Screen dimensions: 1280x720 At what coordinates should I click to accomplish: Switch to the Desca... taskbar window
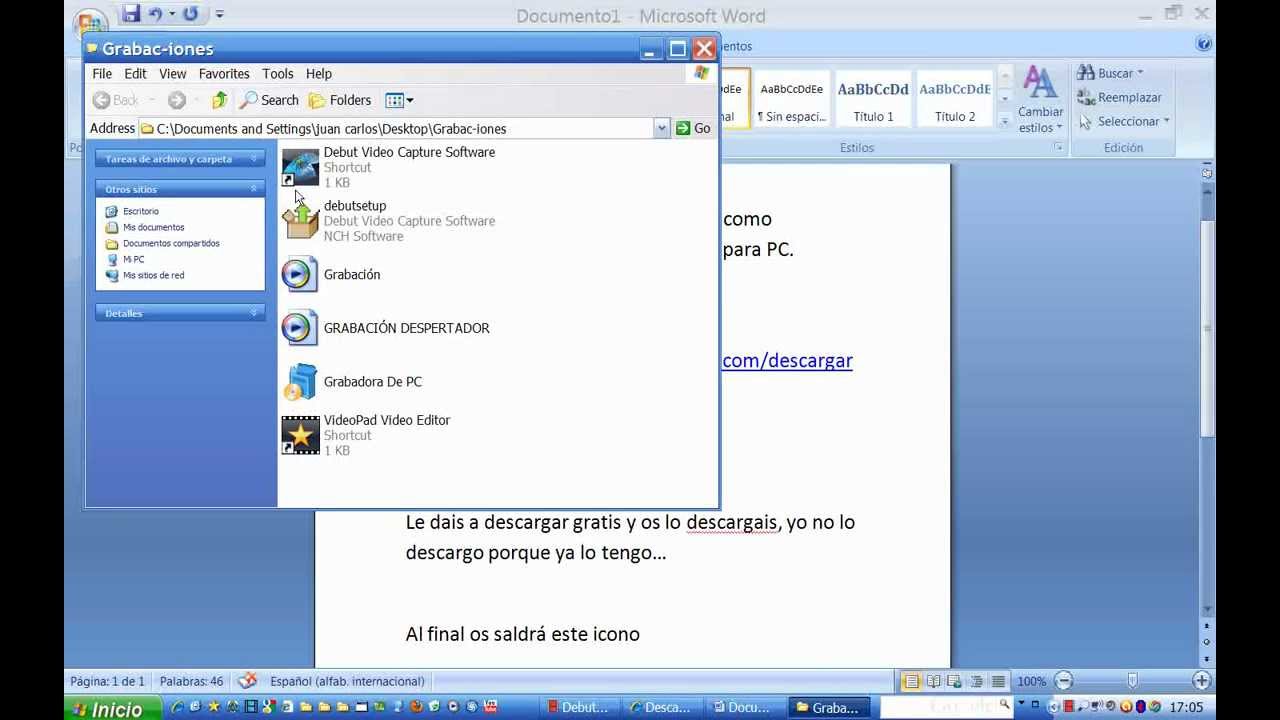tap(662, 708)
